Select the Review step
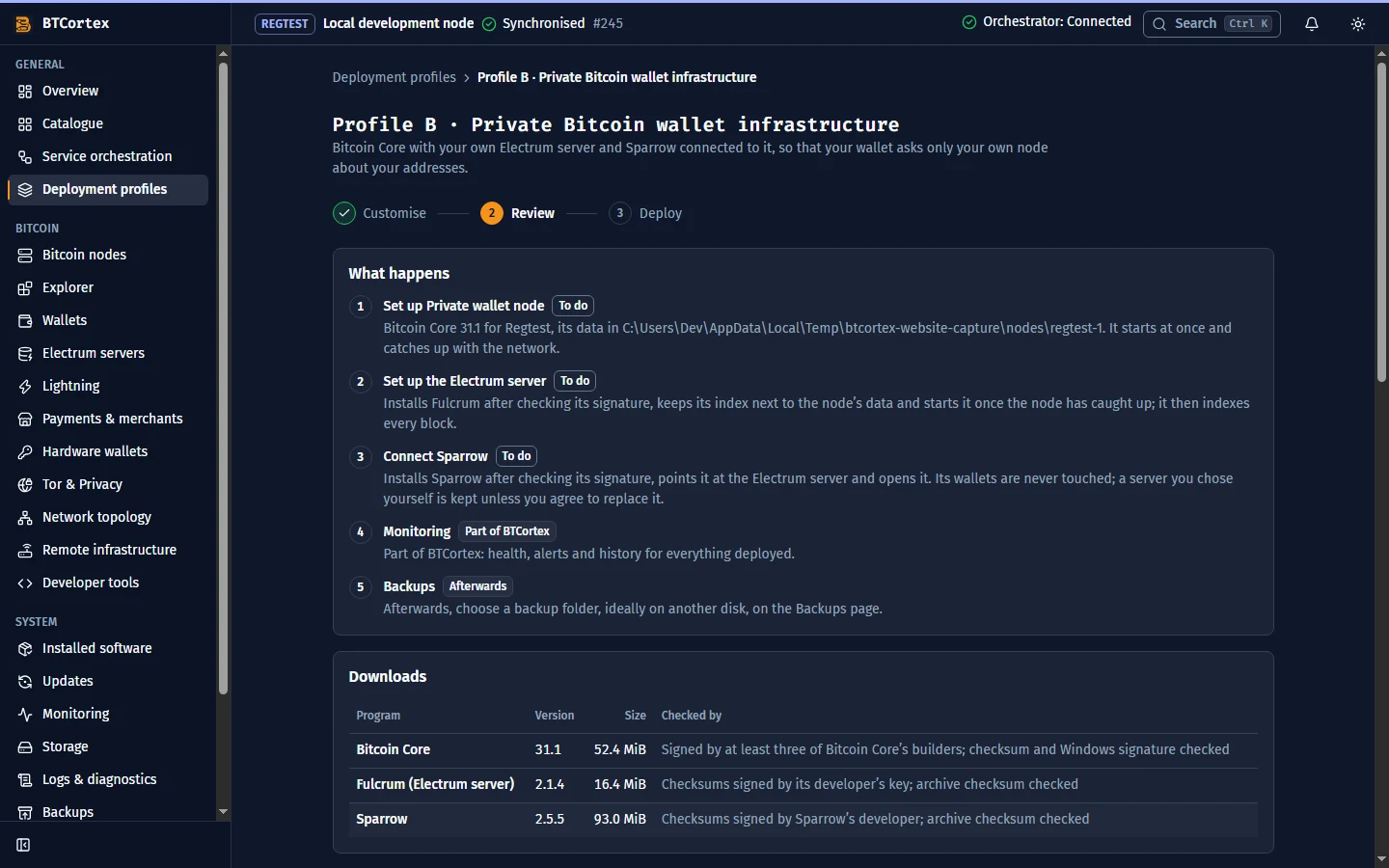The height and width of the screenshot is (868, 1389). click(518, 213)
